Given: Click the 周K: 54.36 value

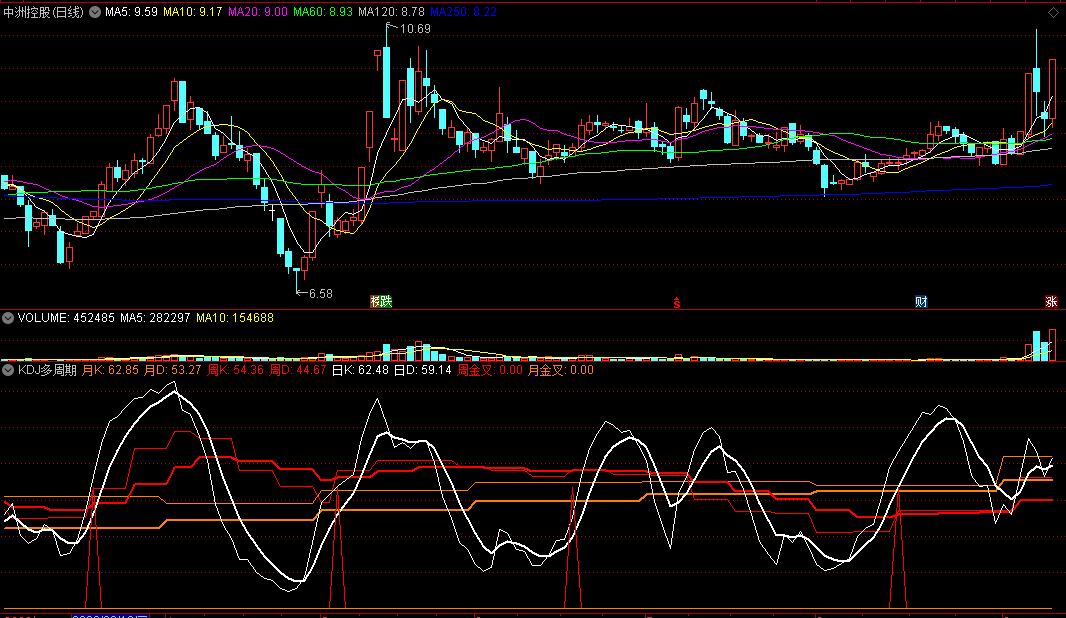Looking at the screenshot, I should coord(235,370).
